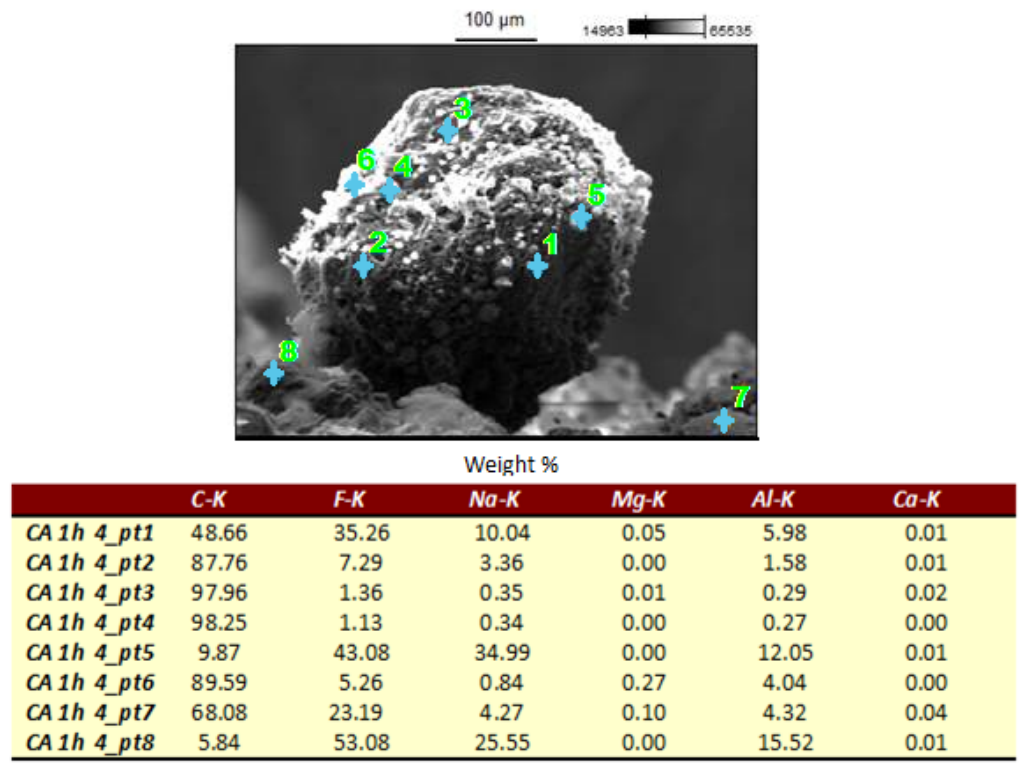Click the F-K value 35.26

[x=362, y=533]
